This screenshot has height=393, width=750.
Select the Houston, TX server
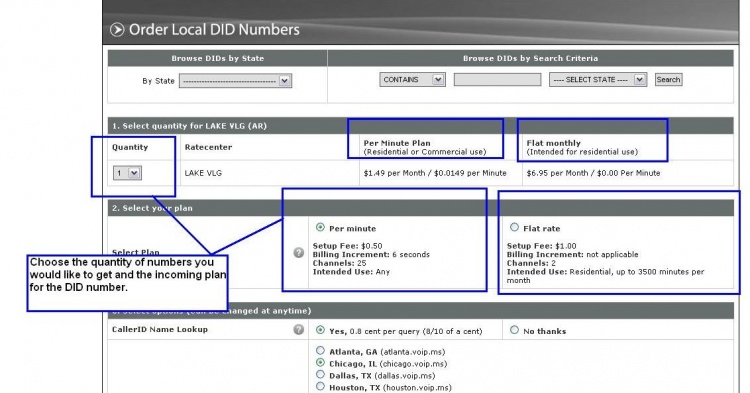(x=320, y=386)
